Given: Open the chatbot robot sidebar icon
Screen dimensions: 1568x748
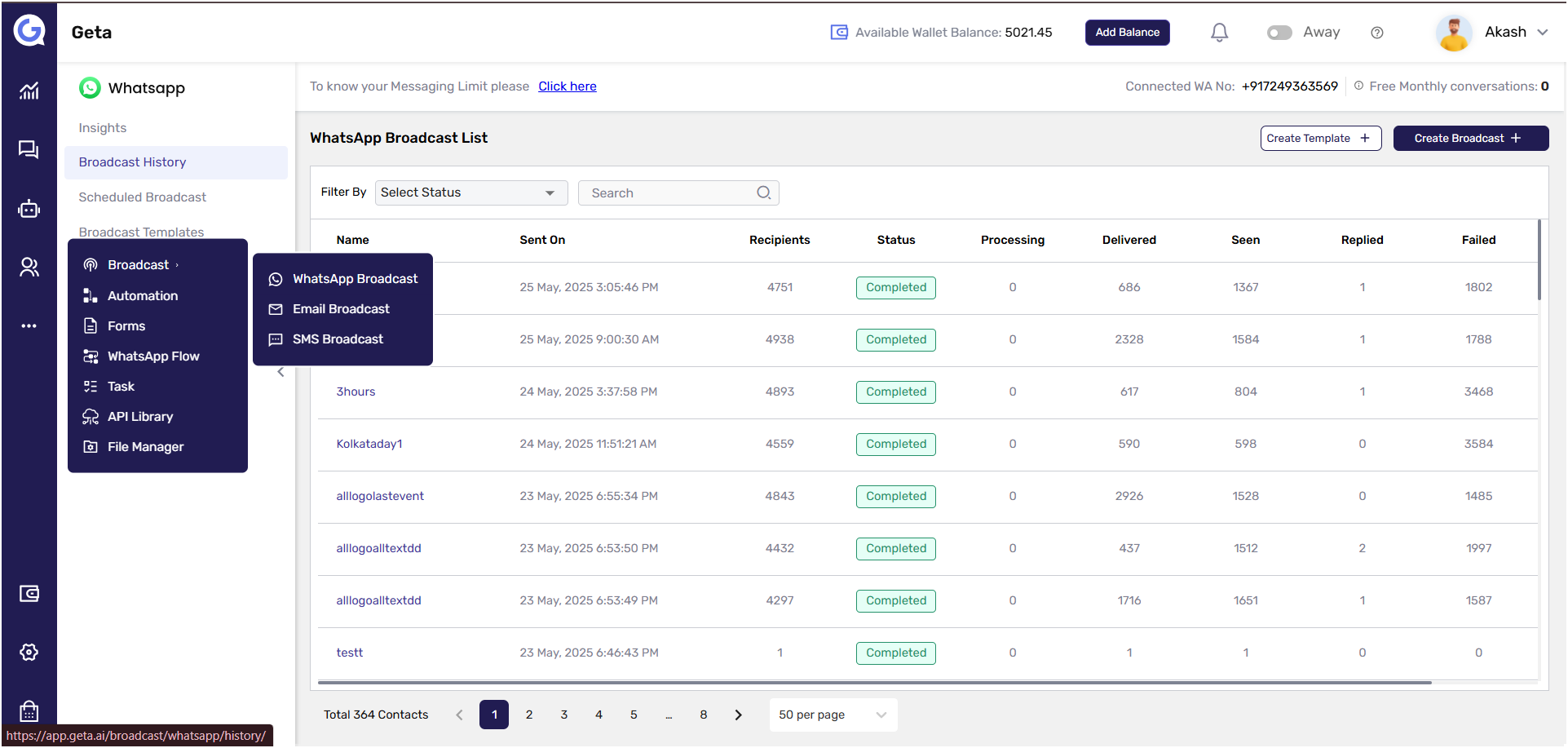Looking at the screenshot, I should click(29, 210).
